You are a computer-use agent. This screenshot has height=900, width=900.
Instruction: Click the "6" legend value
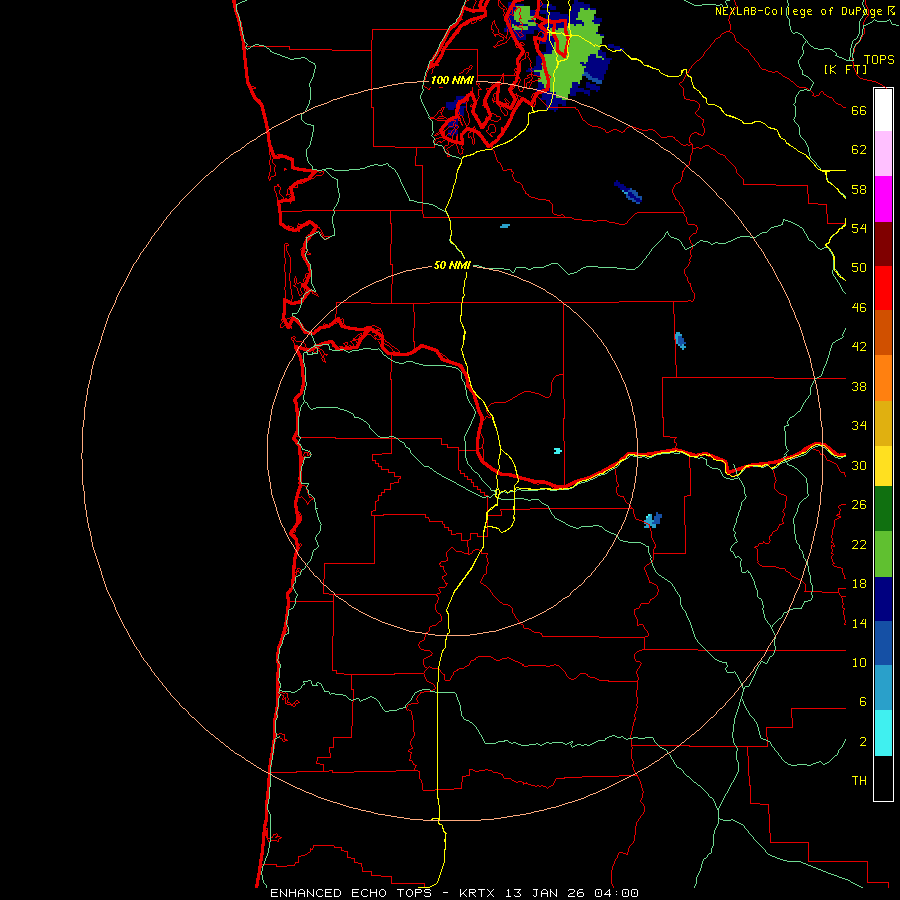point(862,701)
